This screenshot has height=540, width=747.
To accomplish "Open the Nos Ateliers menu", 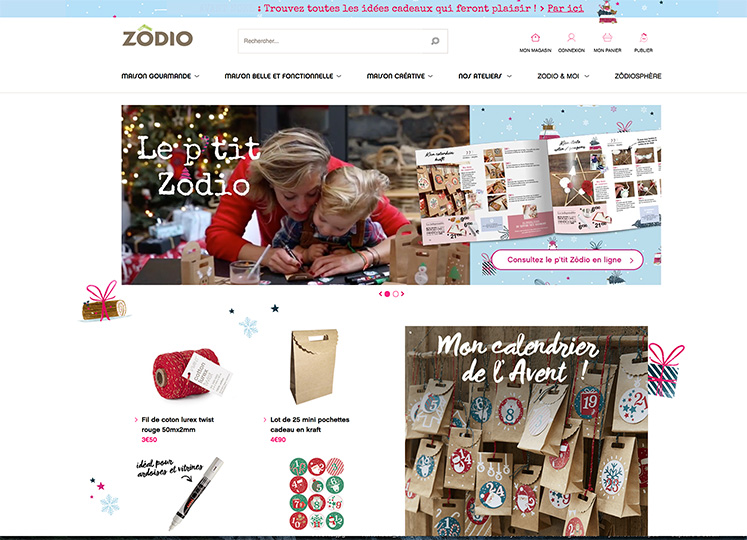I will 485,76.
